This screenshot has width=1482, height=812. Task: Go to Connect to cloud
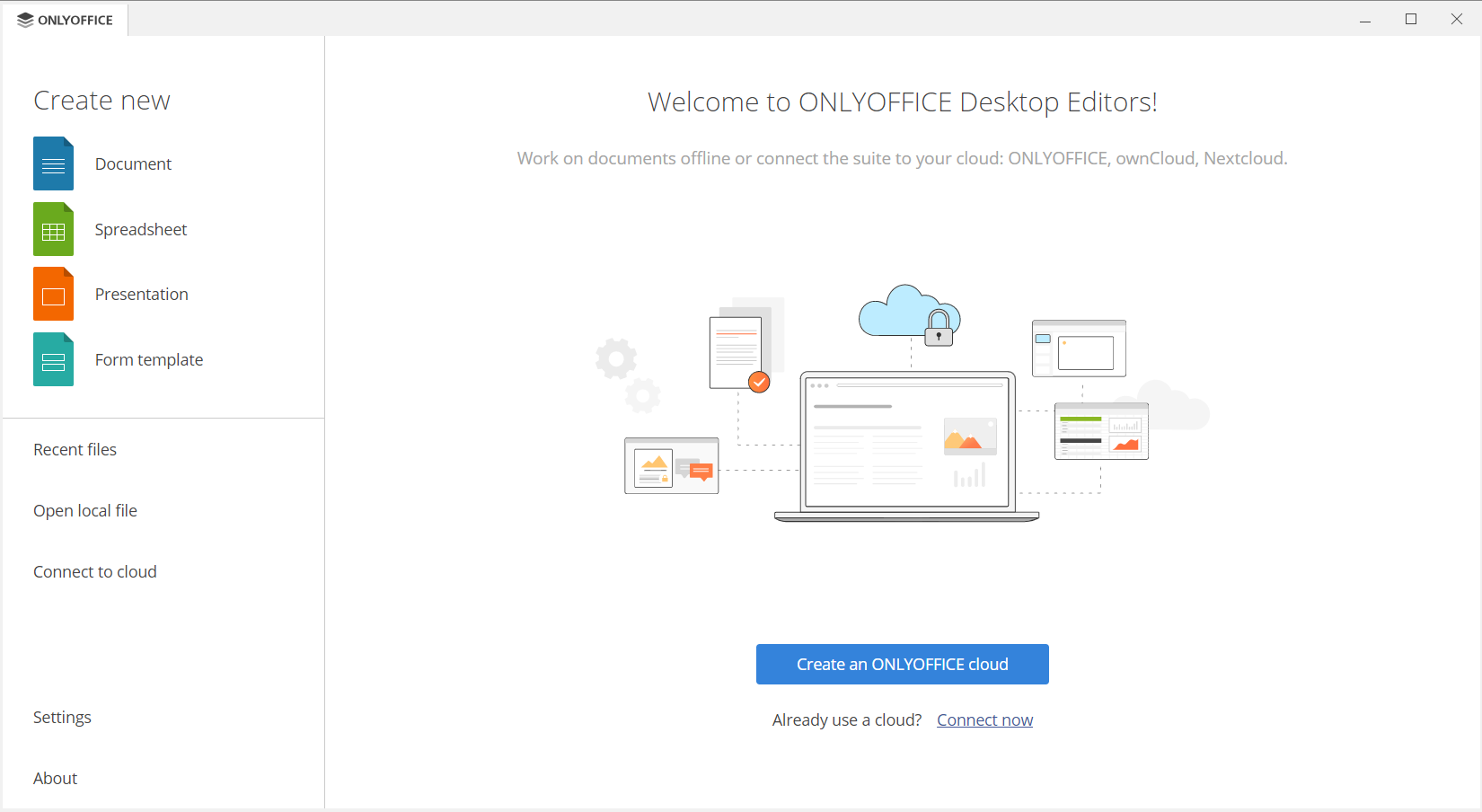[95, 571]
